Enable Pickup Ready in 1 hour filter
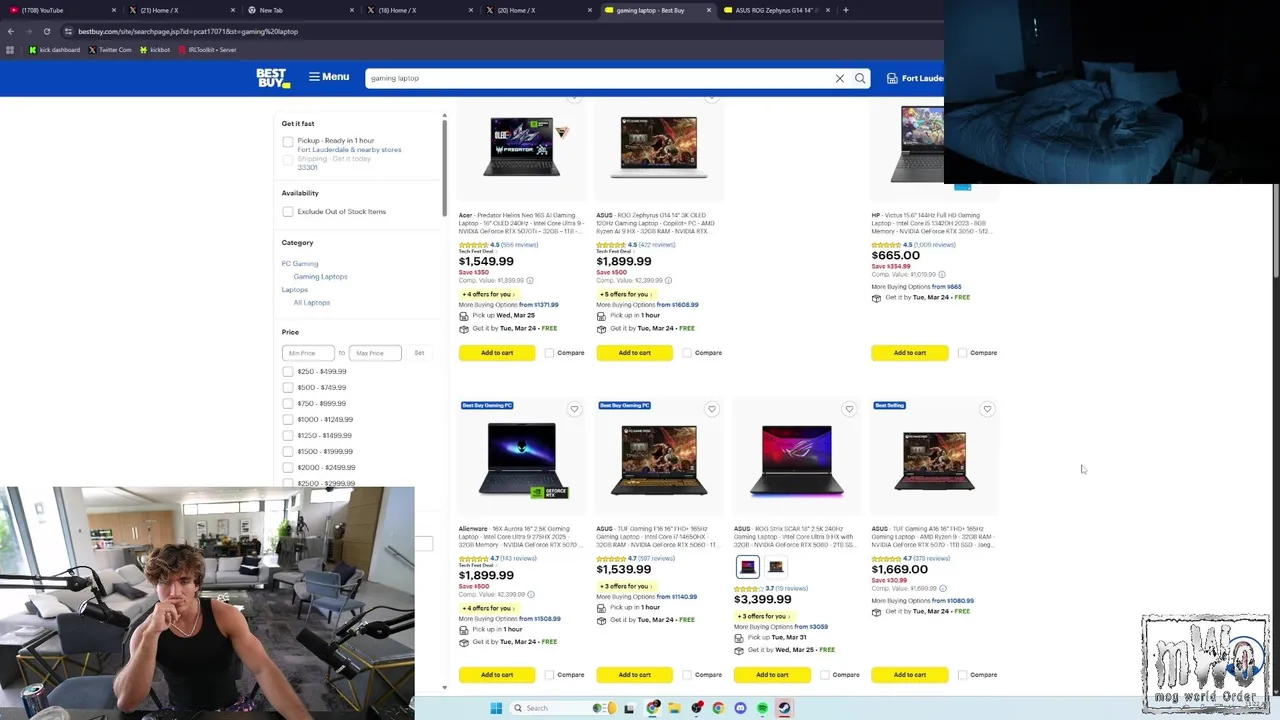The height and width of the screenshot is (720, 1280). click(288, 142)
